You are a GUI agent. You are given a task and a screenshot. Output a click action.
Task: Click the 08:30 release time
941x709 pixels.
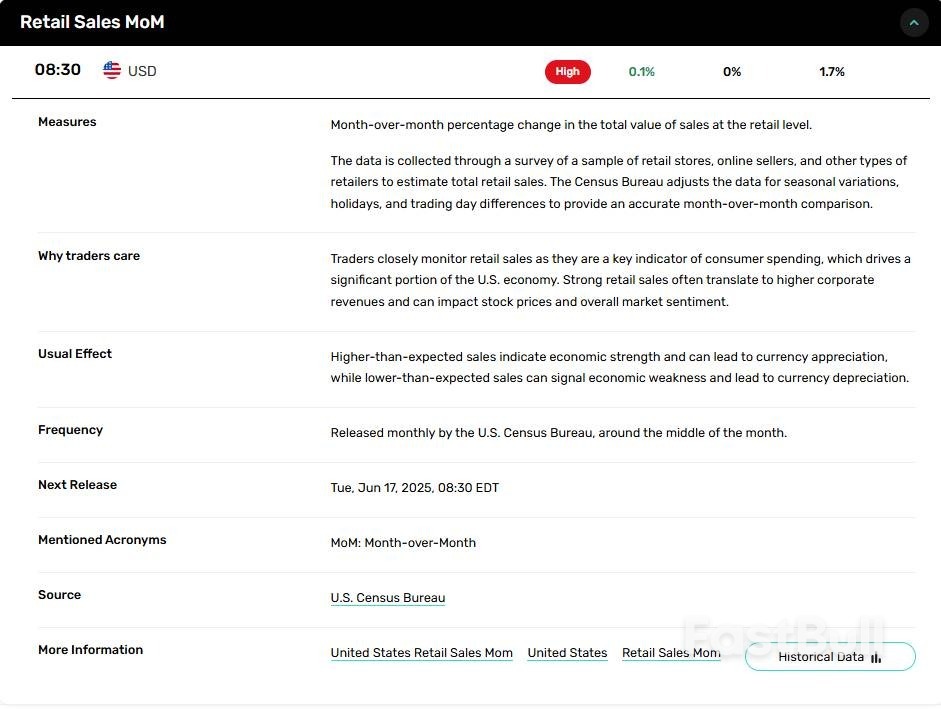click(x=58, y=71)
